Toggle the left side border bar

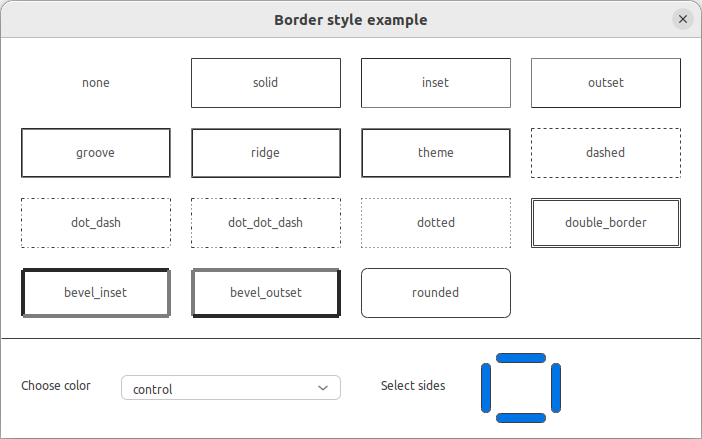[487, 387]
